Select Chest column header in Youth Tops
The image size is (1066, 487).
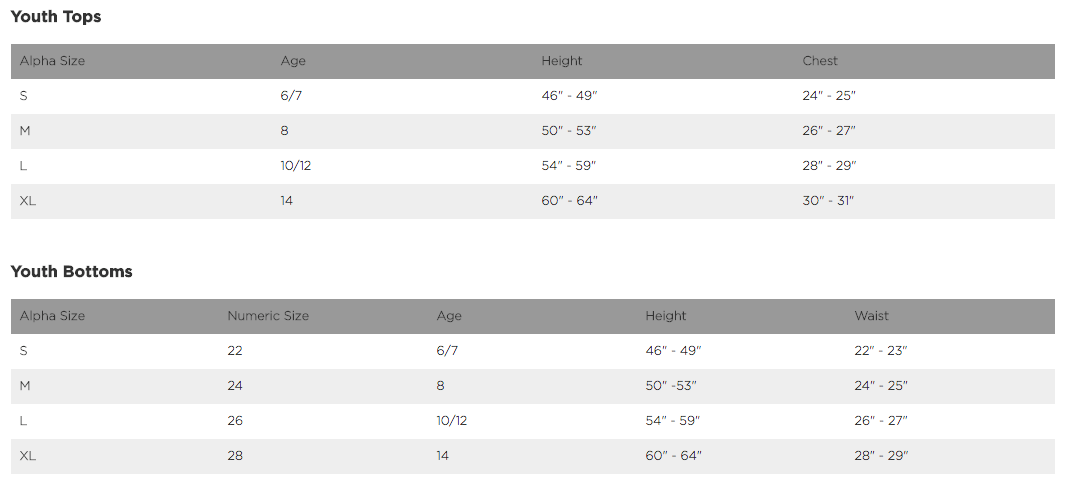tap(820, 61)
